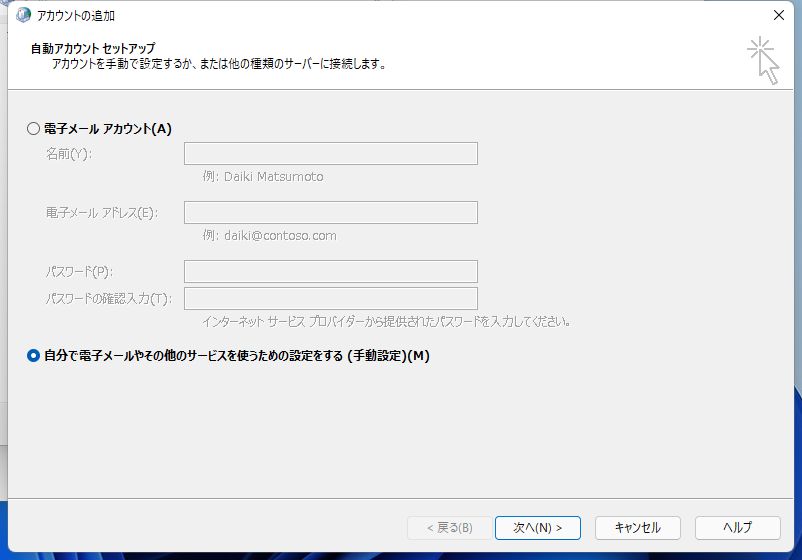Select the 電子メール アカウント(A) radio button

pos(33,128)
